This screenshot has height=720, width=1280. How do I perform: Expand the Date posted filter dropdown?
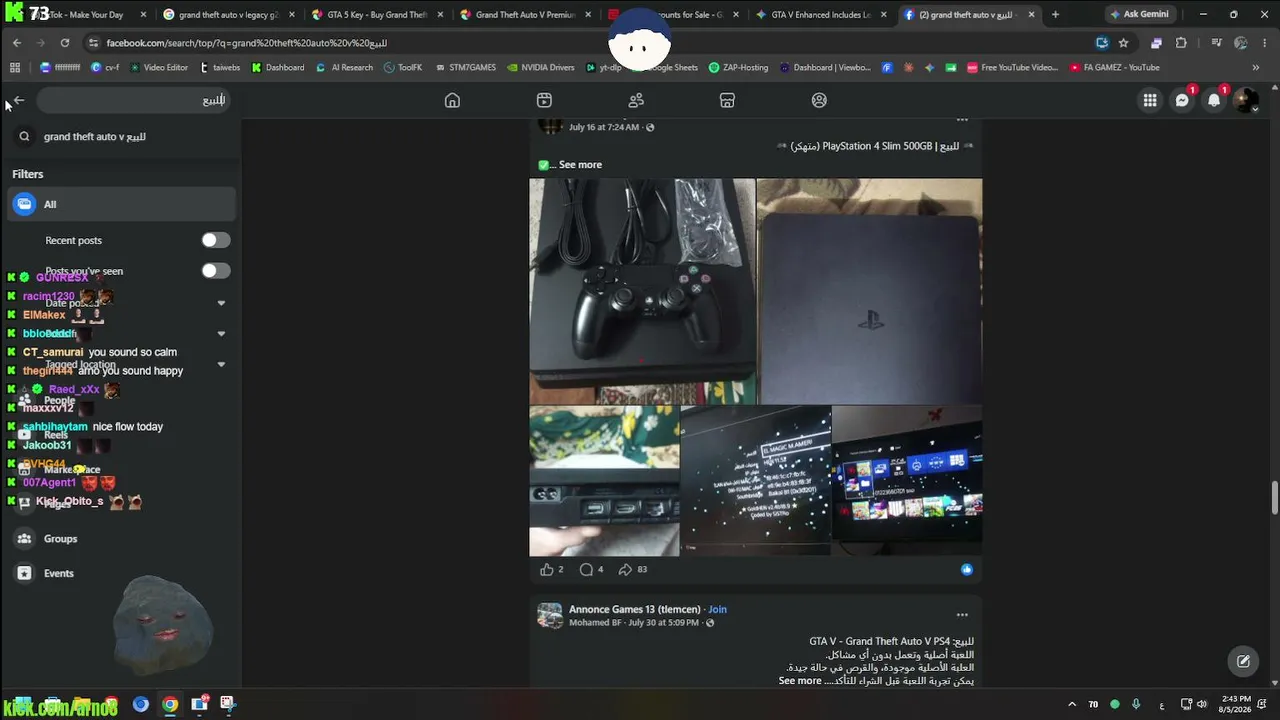[x=221, y=303]
